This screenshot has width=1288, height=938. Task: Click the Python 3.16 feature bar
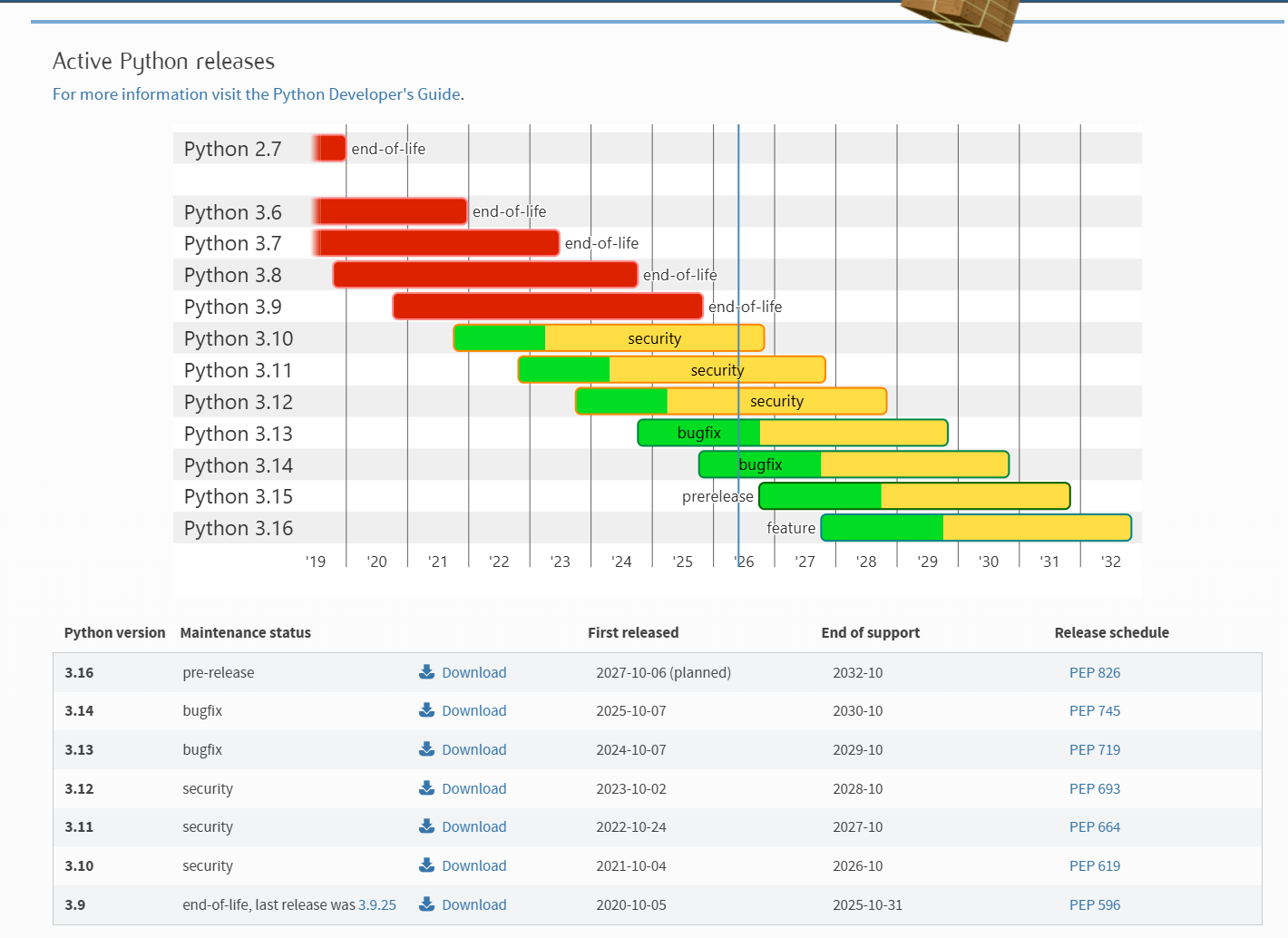pos(976,528)
